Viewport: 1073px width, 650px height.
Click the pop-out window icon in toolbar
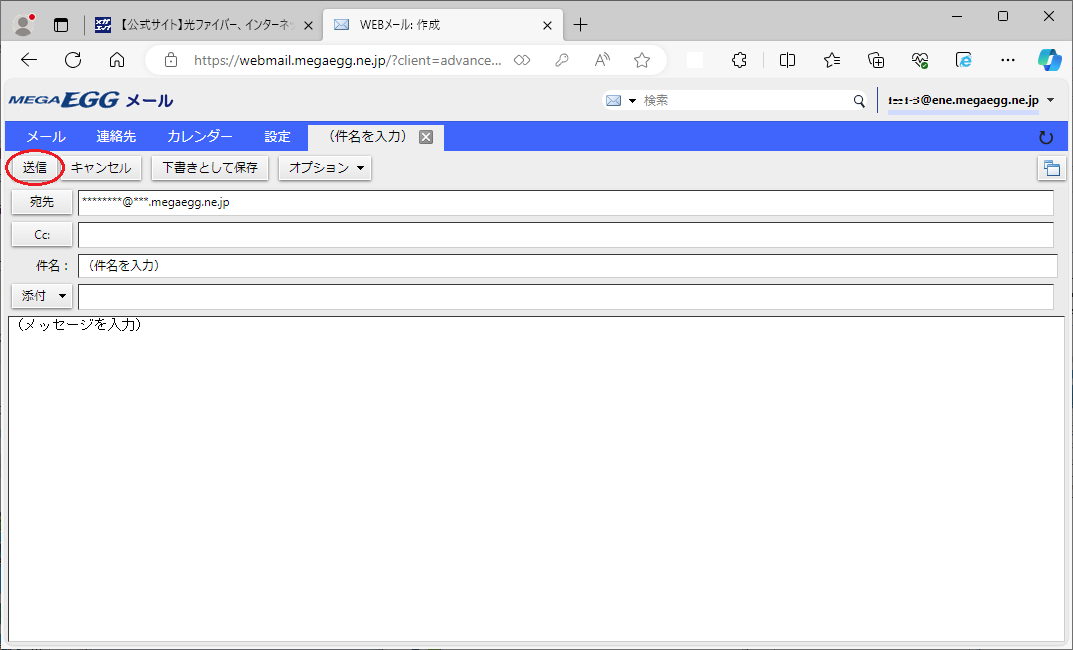point(1051,168)
